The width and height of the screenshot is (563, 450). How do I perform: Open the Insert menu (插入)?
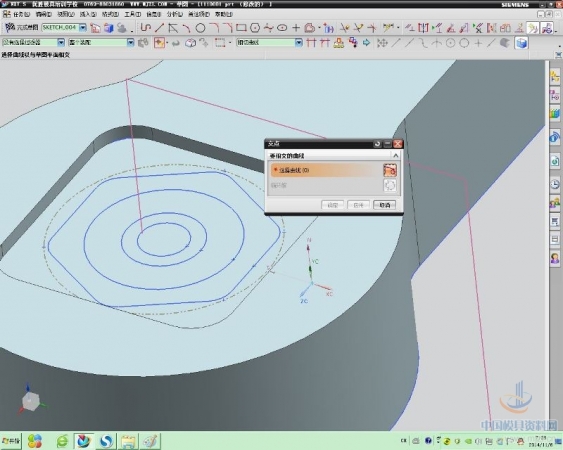[x=88, y=14]
